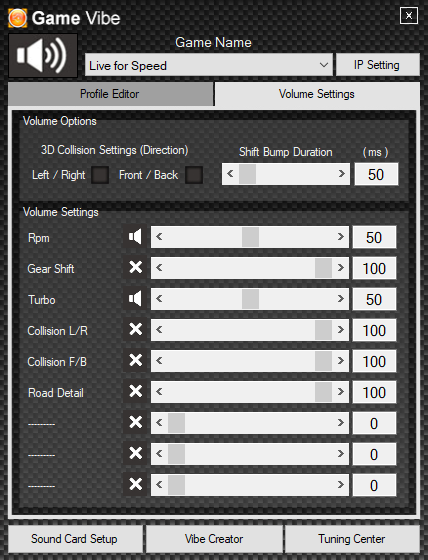Open the Game Name dropdown list
Screen dimensions: 428x560
209,65
